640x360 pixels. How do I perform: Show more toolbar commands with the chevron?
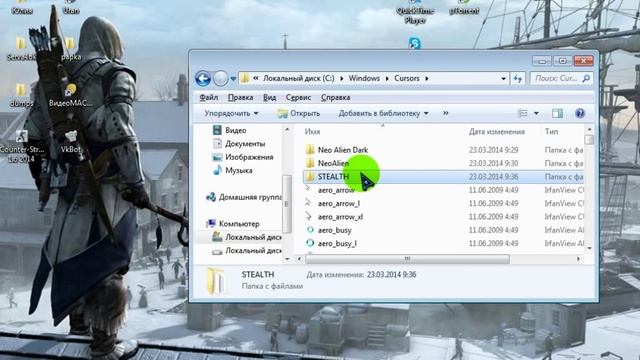coord(446,113)
